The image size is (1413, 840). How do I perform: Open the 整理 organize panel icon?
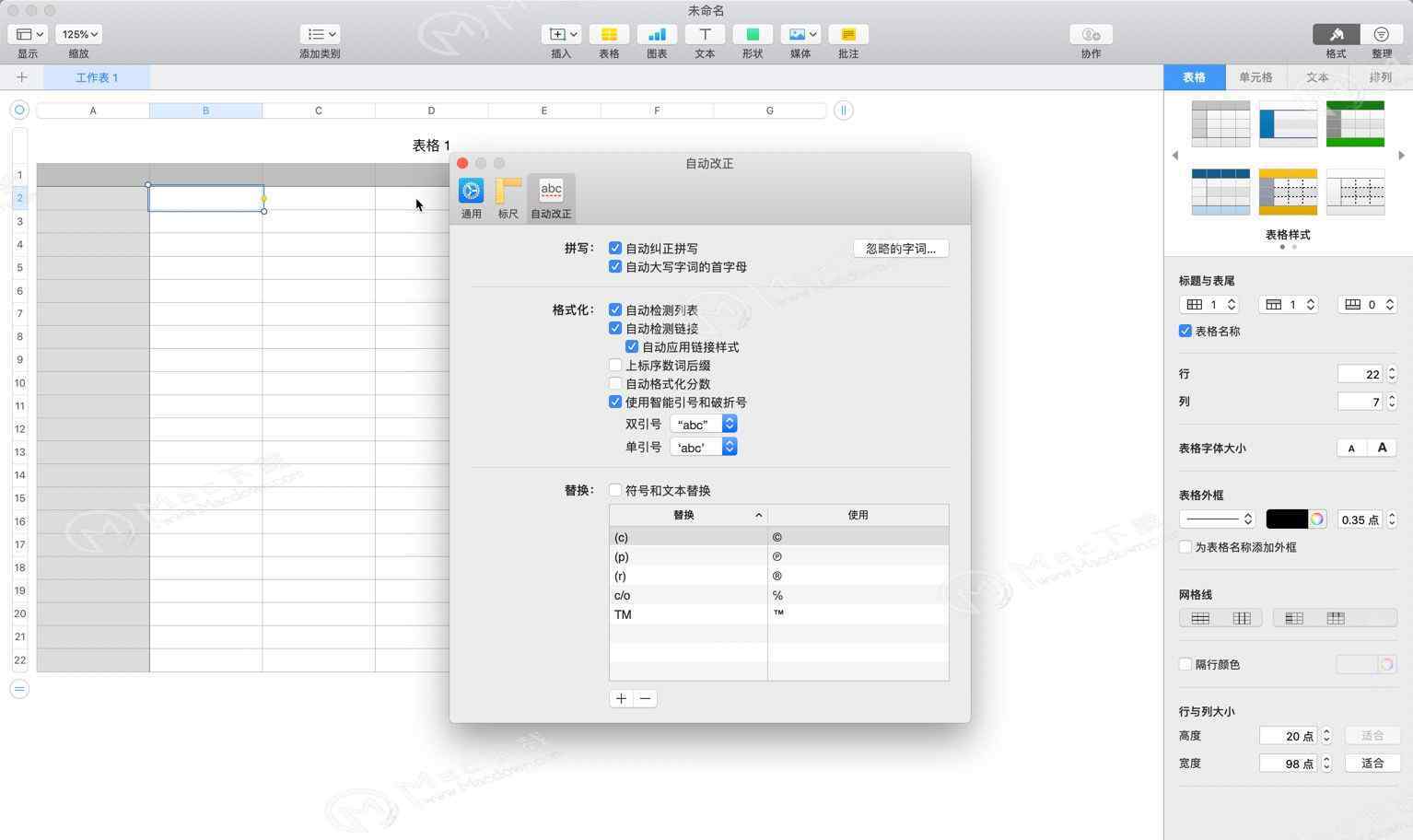coord(1381,35)
